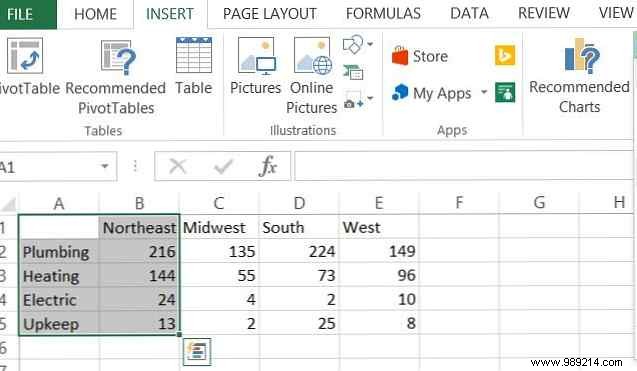The image size is (637, 371).
Task: Select the South header cell
Action: 299,227
